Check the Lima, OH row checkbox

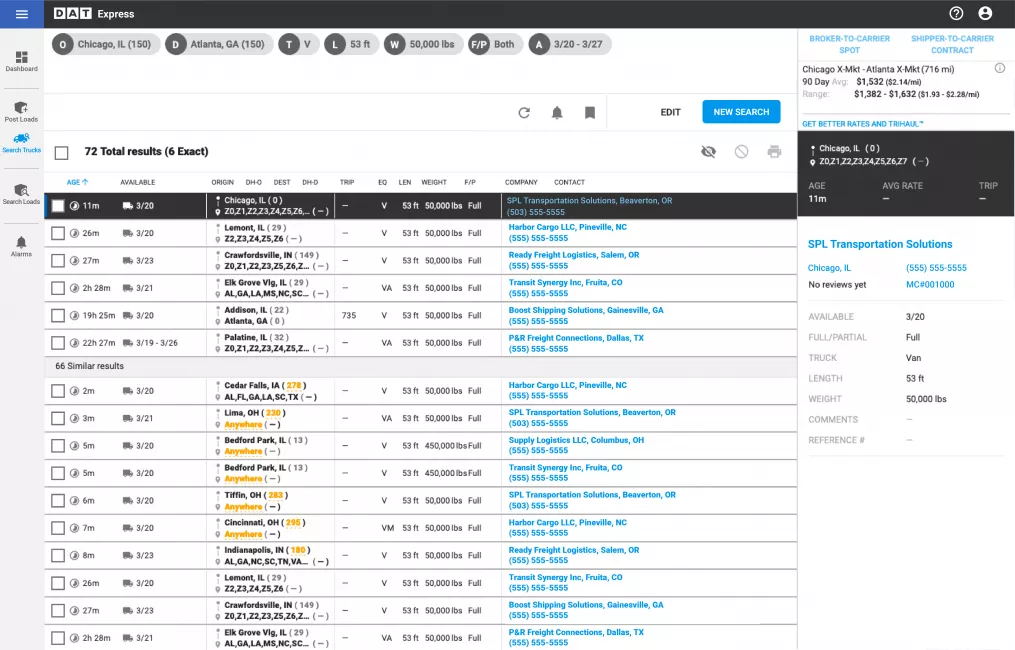[x=58, y=418]
